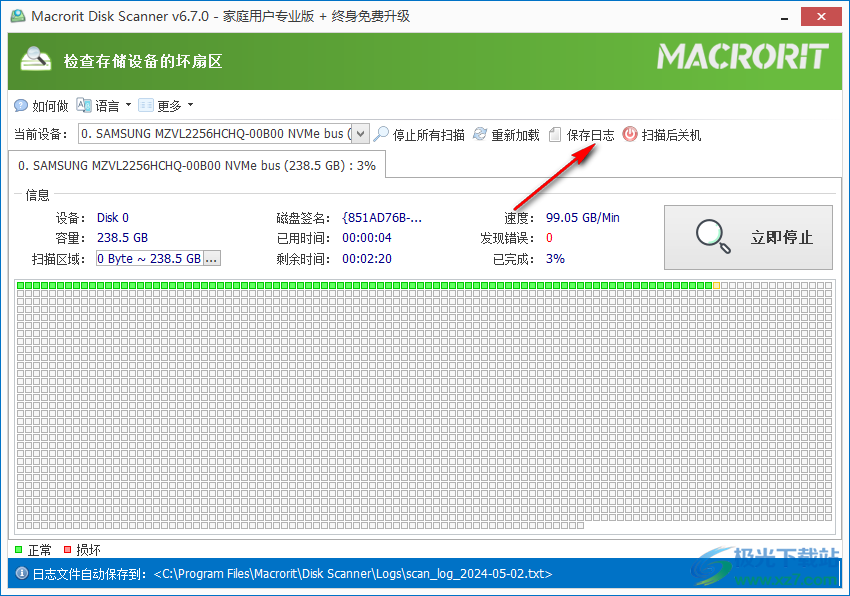The width and height of the screenshot is (850, 596).
Task: Click the 扫描后关机 shutdown icon
Action: (x=630, y=133)
